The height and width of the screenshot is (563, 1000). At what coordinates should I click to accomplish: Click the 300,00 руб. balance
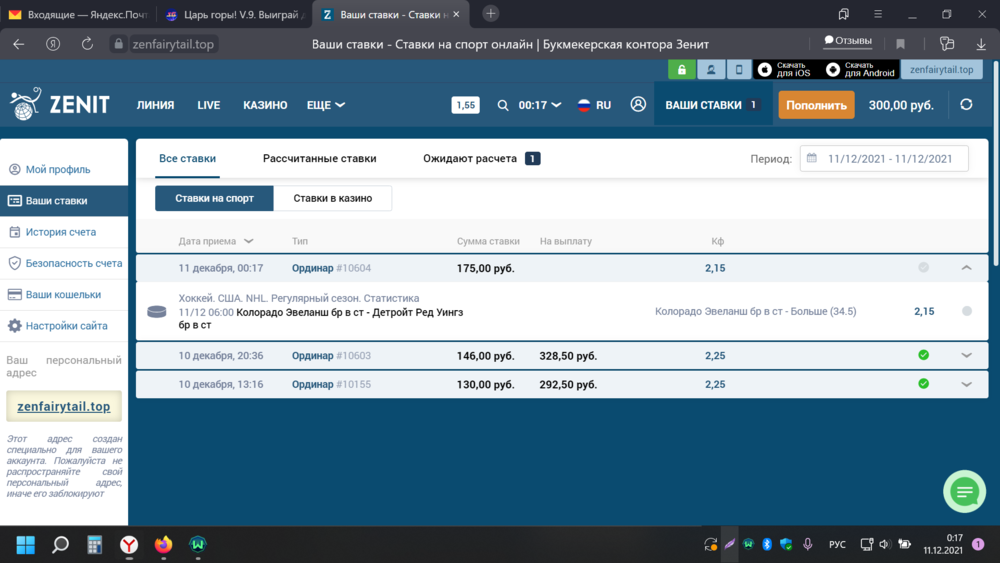click(901, 105)
